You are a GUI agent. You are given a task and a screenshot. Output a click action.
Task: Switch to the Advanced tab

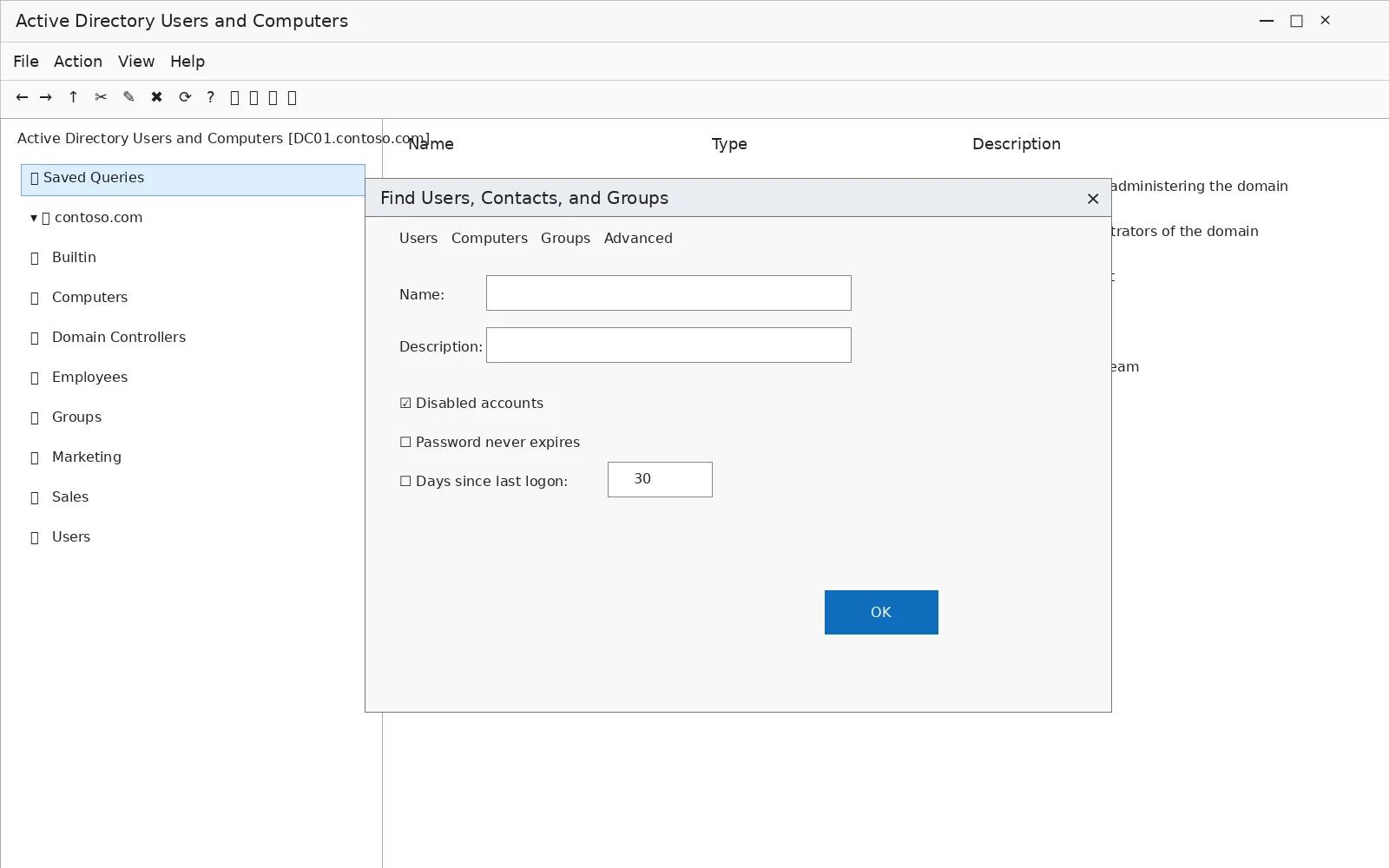coord(638,238)
